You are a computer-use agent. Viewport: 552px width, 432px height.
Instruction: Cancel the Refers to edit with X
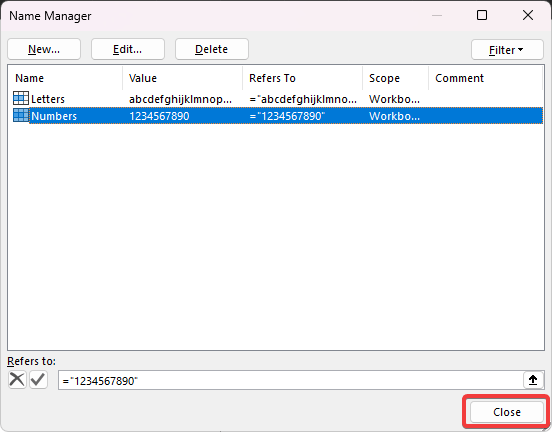click(x=17, y=380)
